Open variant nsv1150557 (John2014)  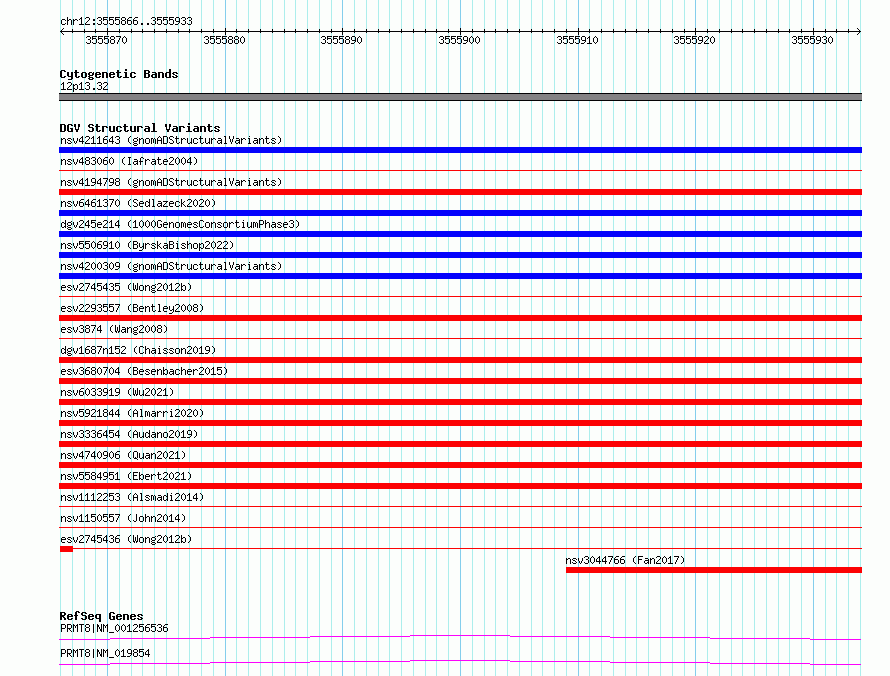pyautogui.click(x=123, y=518)
